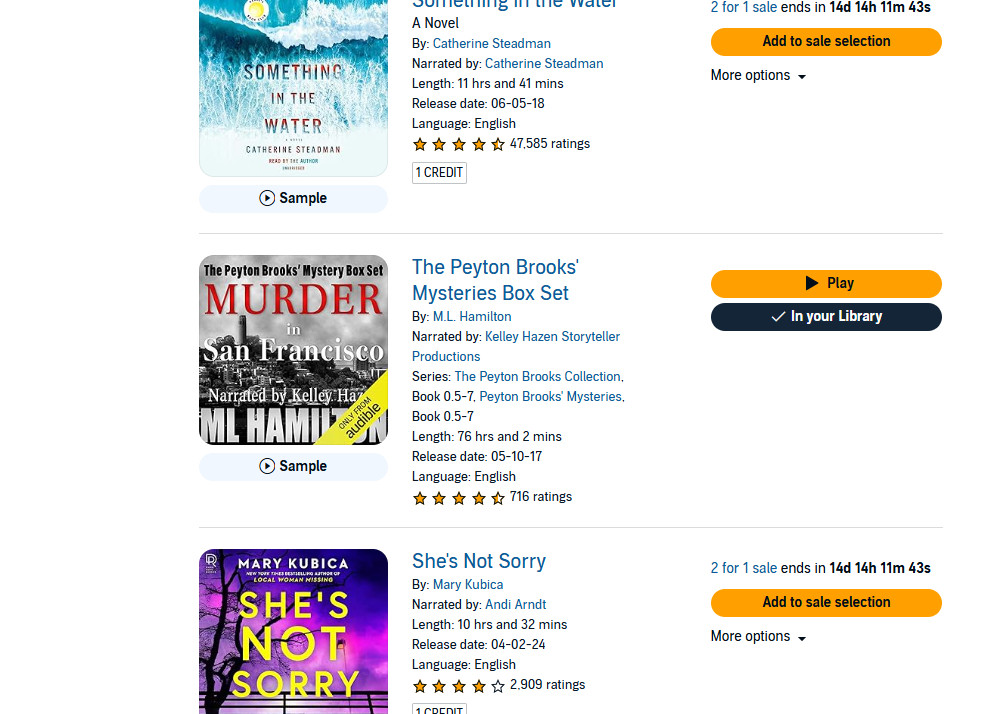
Task: Open She's Not Sorry cover thumbnail
Action: (x=293, y=631)
